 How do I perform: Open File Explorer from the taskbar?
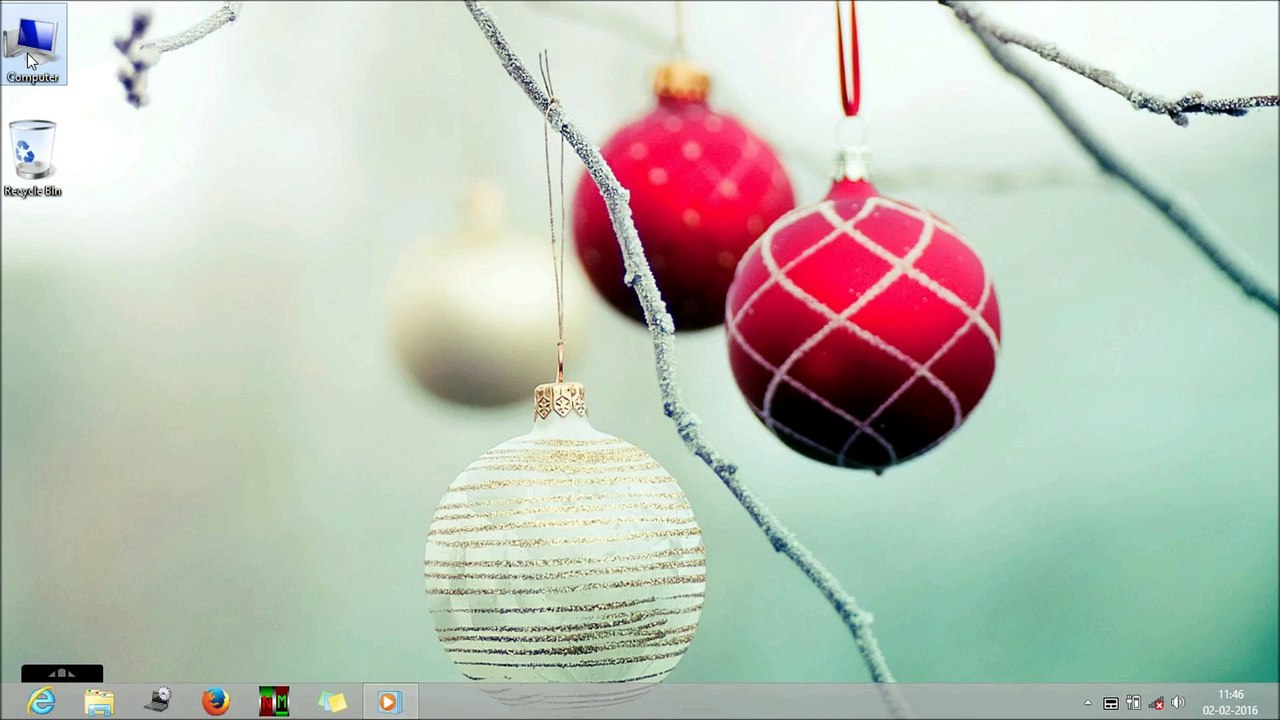[x=100, y=702]
